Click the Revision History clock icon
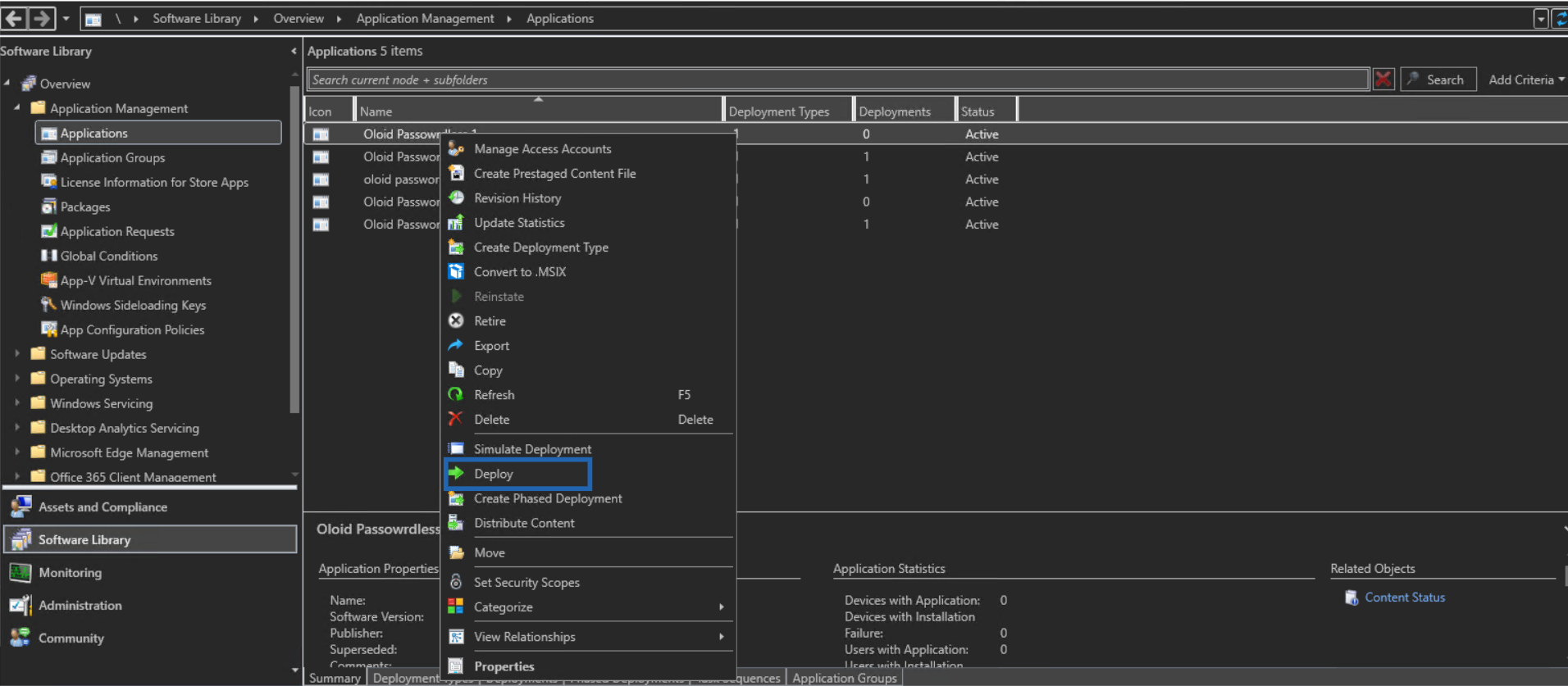Screen dimensions: 1568x686 click(456, 198)
